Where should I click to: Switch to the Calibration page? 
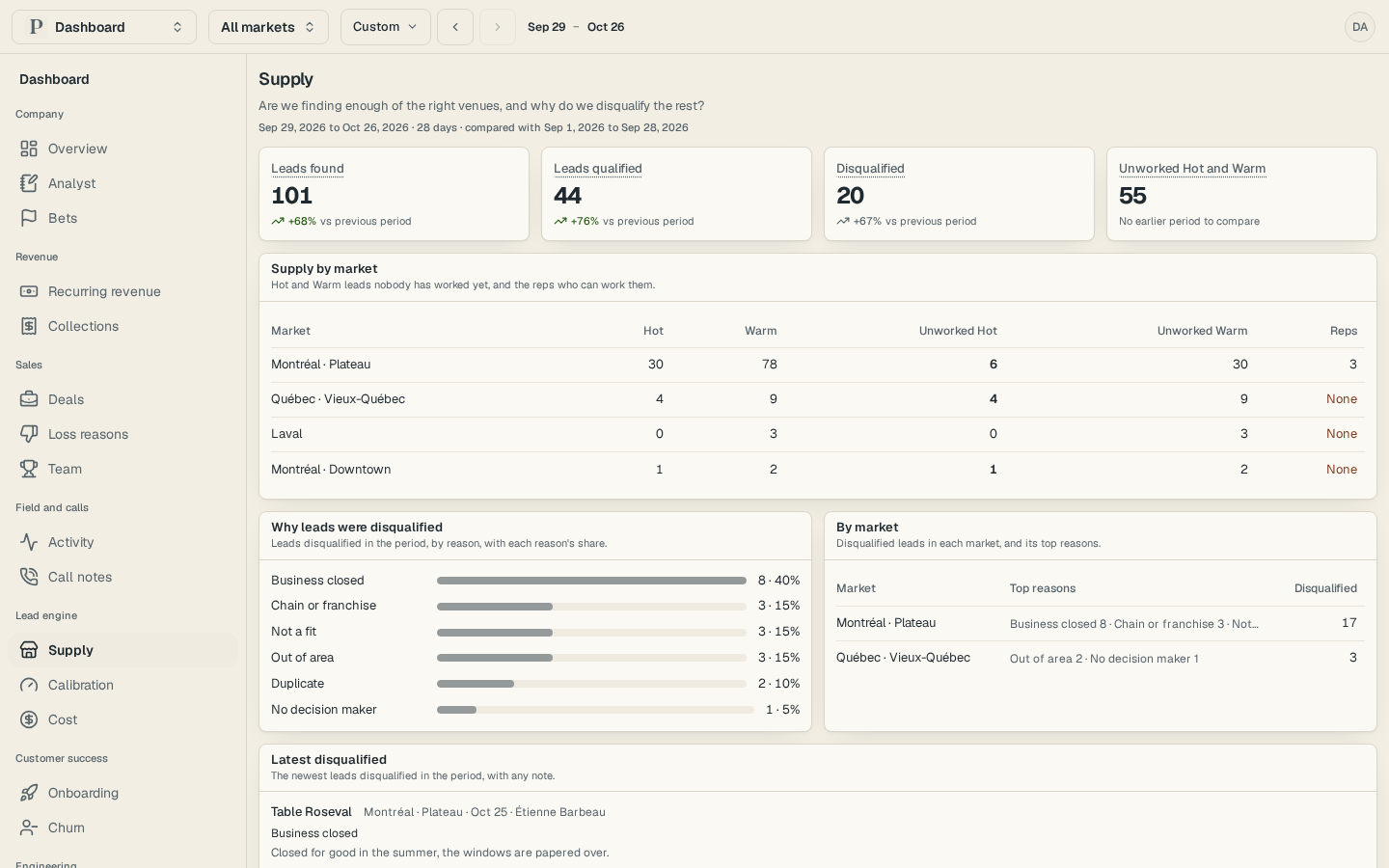[x=123, y=685]
